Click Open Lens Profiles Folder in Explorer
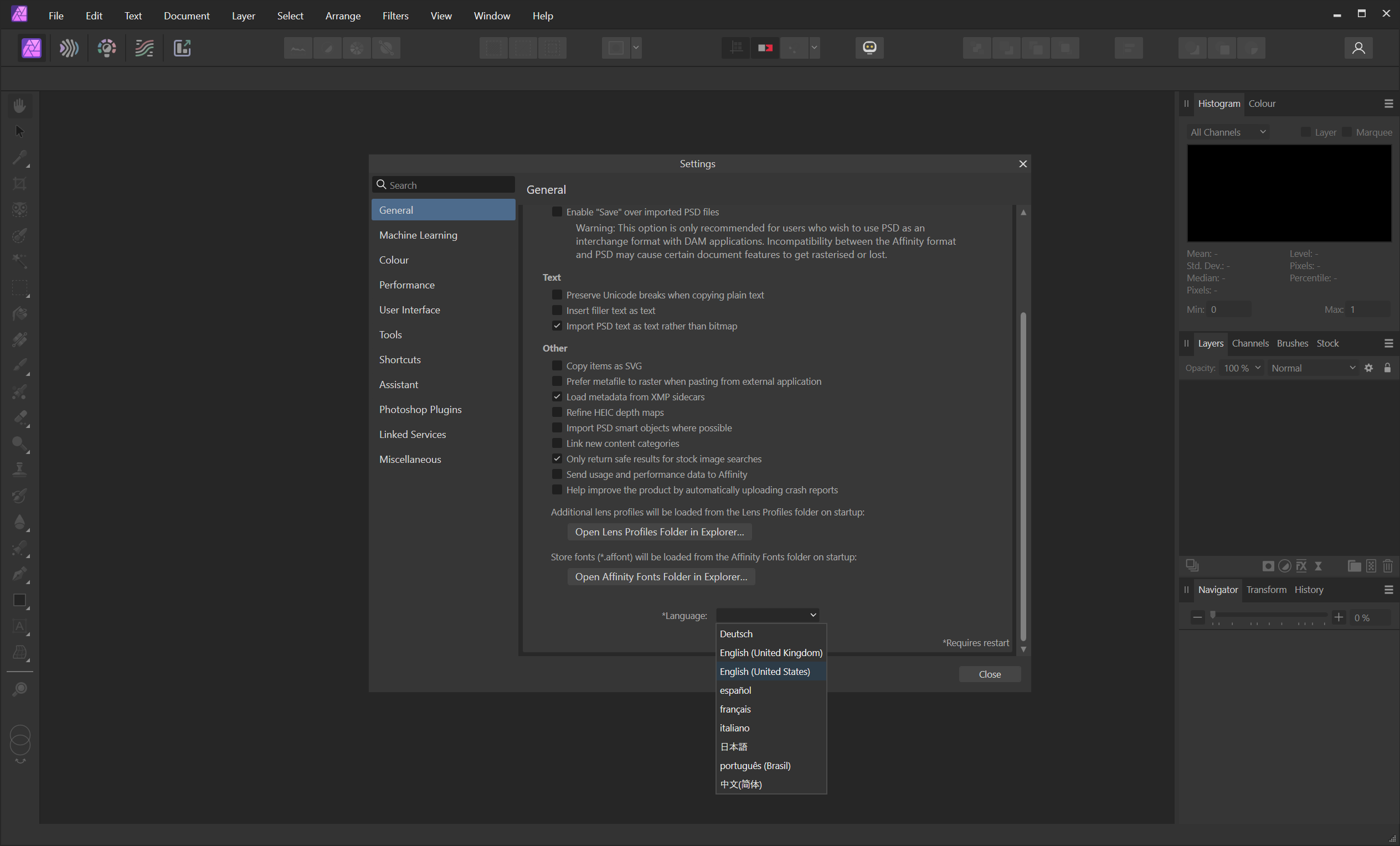 [x=659, y=532]
